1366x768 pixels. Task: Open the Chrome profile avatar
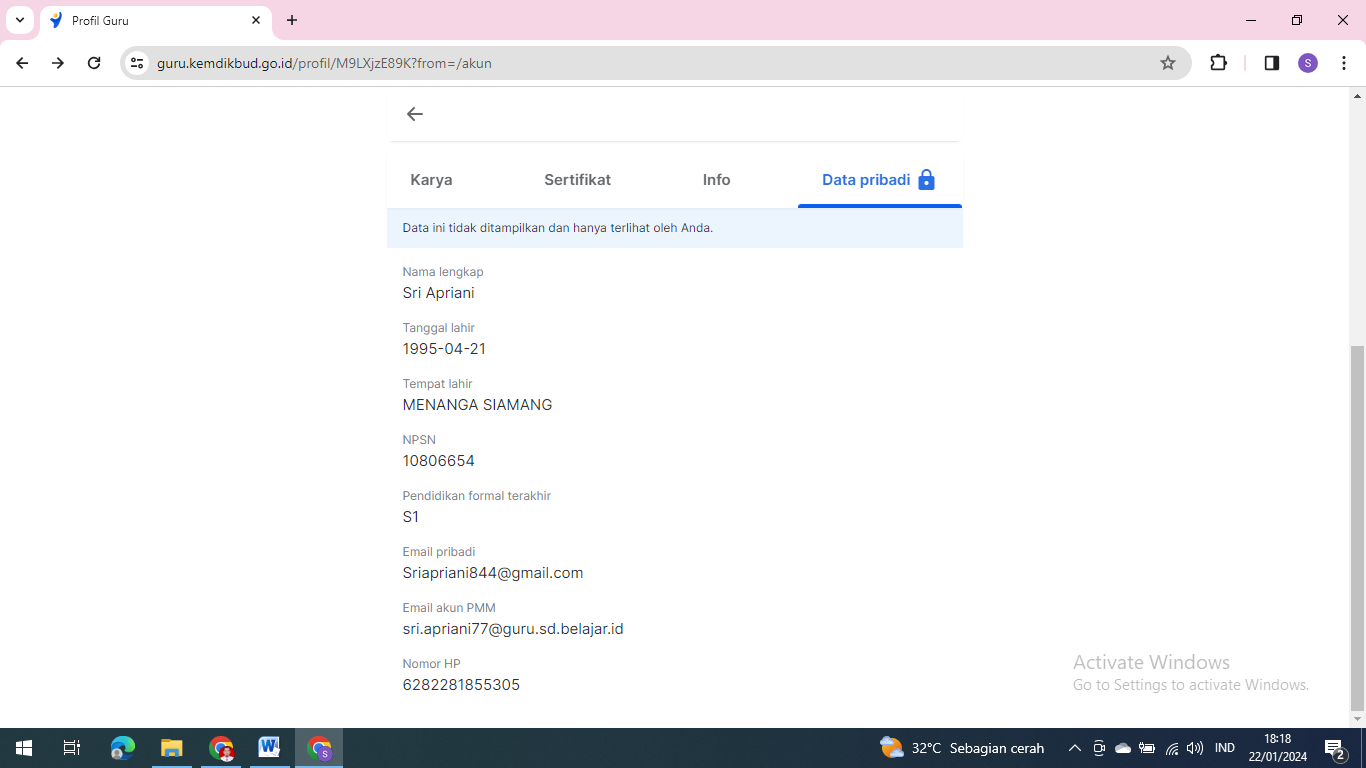1308,63
